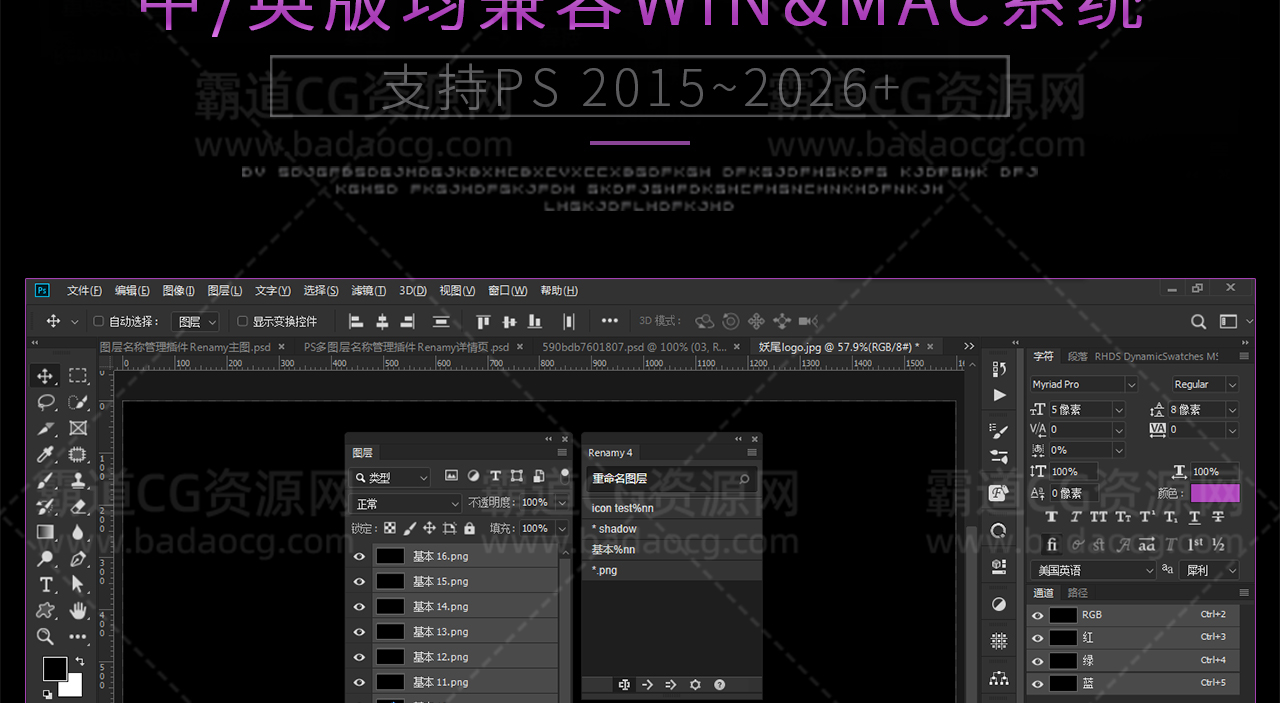Open the 滤镜(T) menu

(x=368, y=291)
